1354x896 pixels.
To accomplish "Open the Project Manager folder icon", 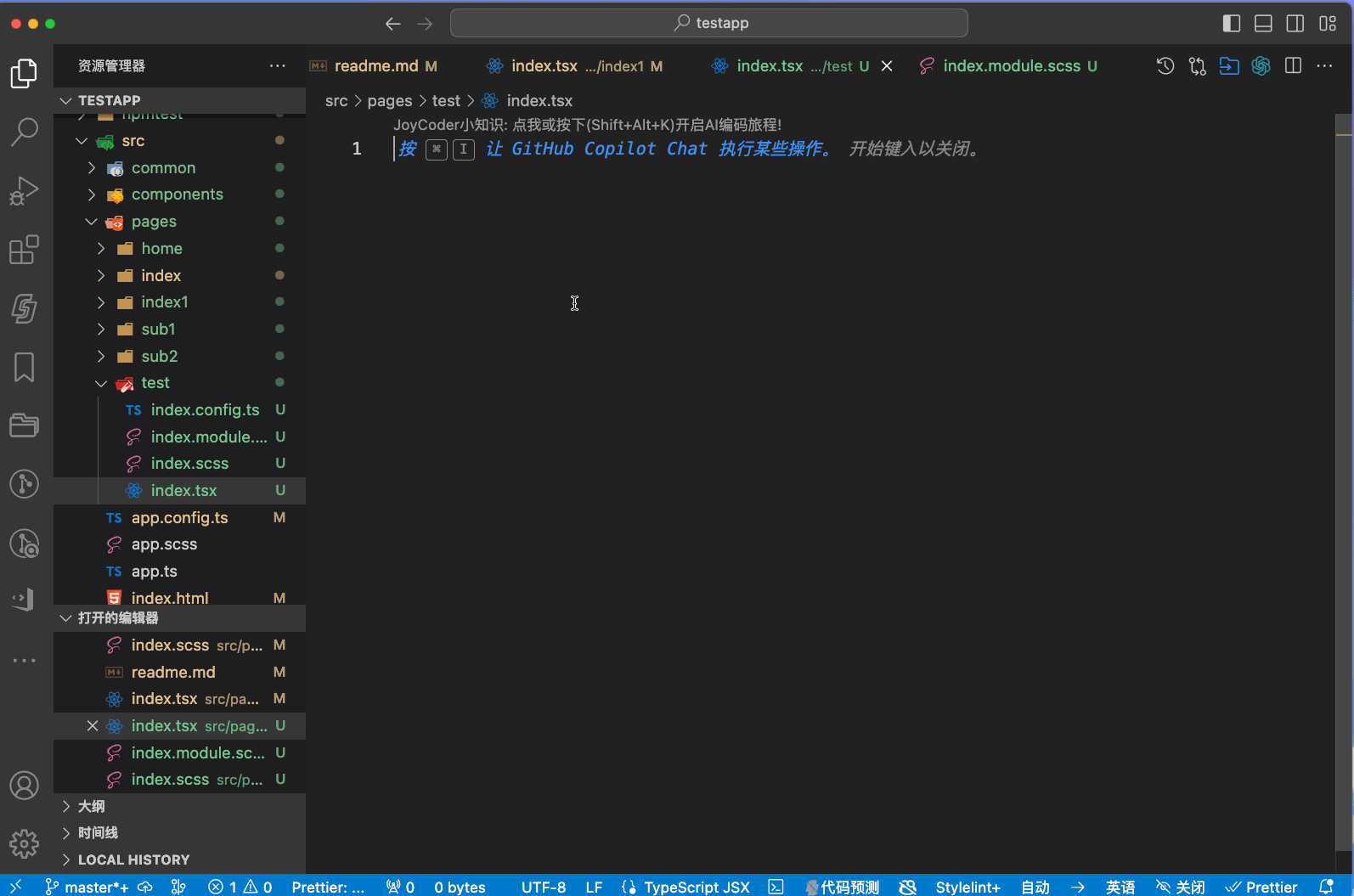I will click(24, 425).
